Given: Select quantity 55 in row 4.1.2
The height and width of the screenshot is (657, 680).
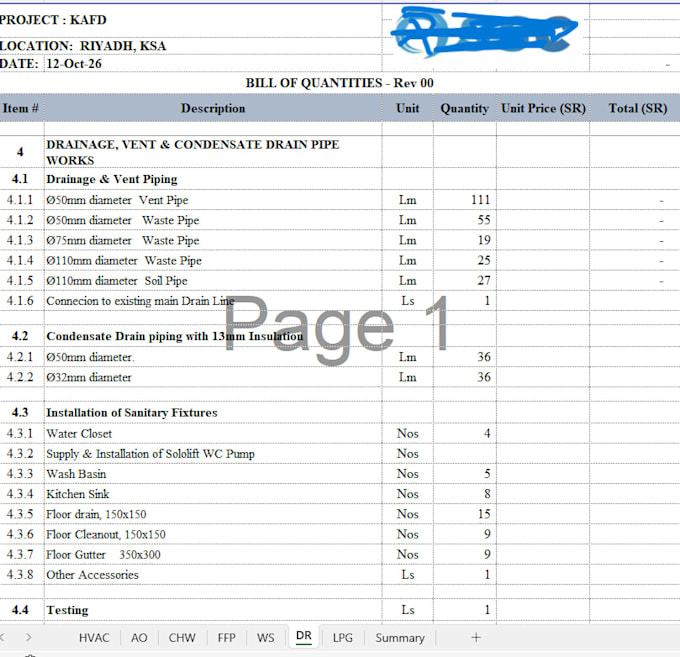Looking at the screenshot, I should [x=464, y=220].
